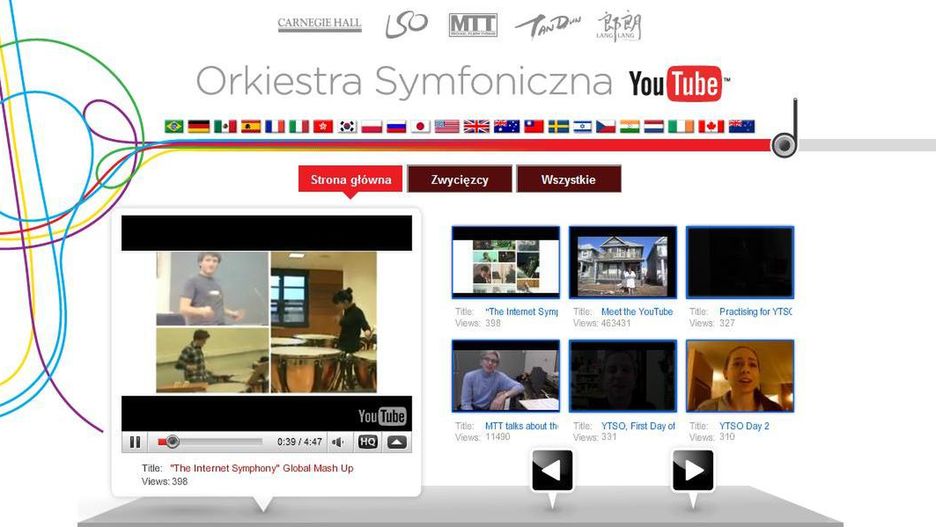
Task: Select the Netherlands flag
Action: [654, 126]
